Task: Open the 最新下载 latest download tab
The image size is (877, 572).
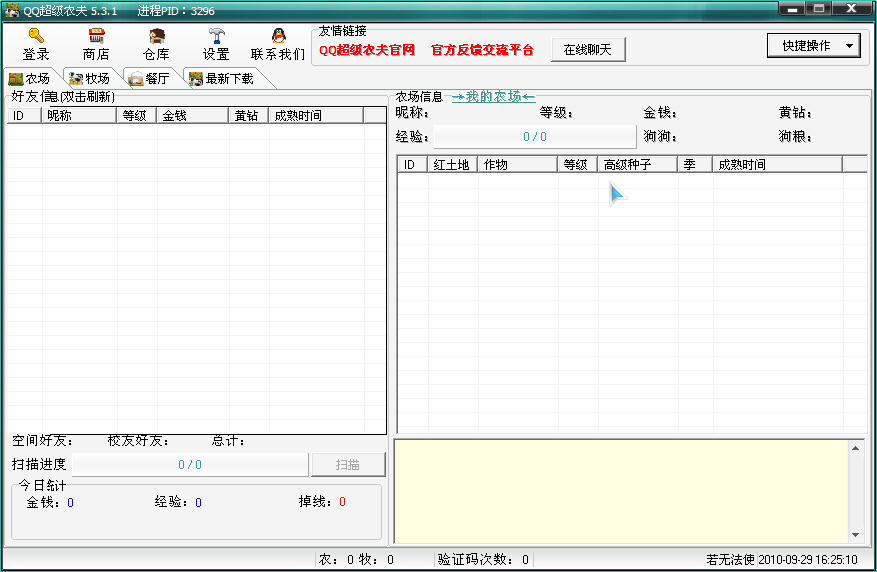Action: 221,79
